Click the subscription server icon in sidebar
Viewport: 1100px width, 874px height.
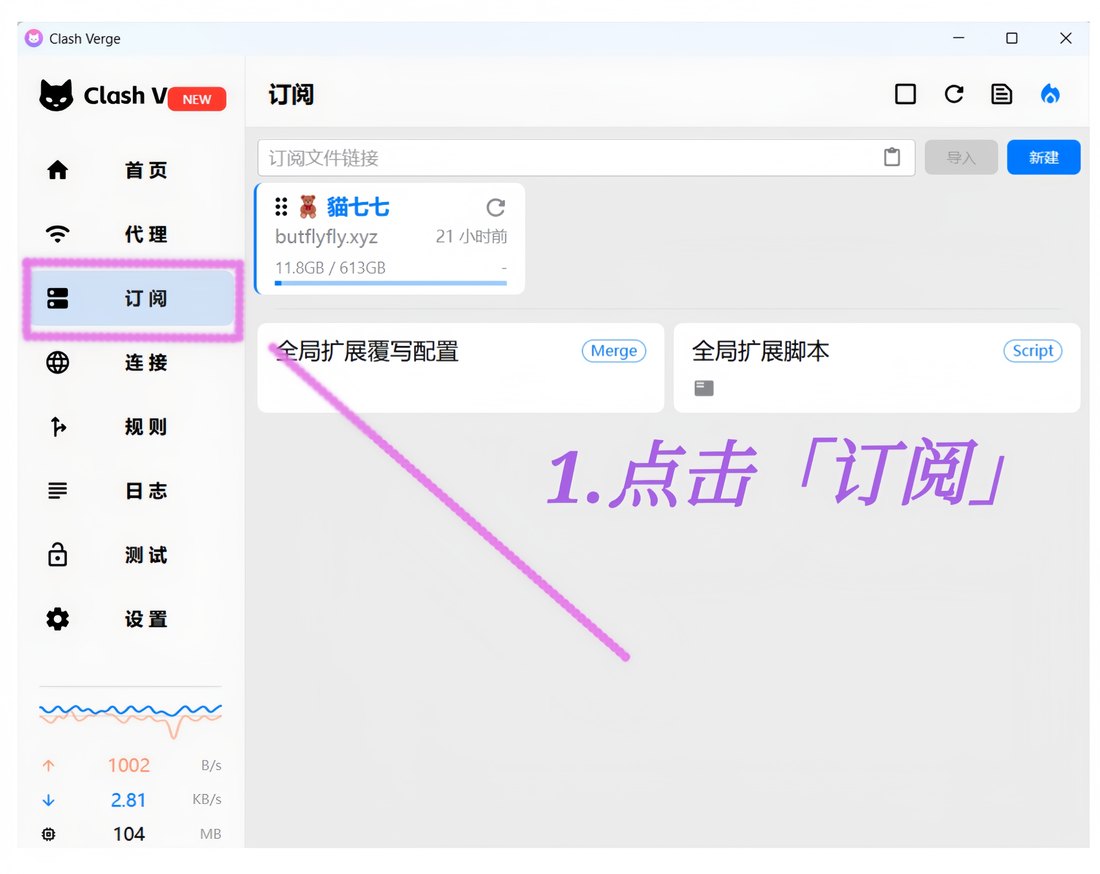pos(58,298)
